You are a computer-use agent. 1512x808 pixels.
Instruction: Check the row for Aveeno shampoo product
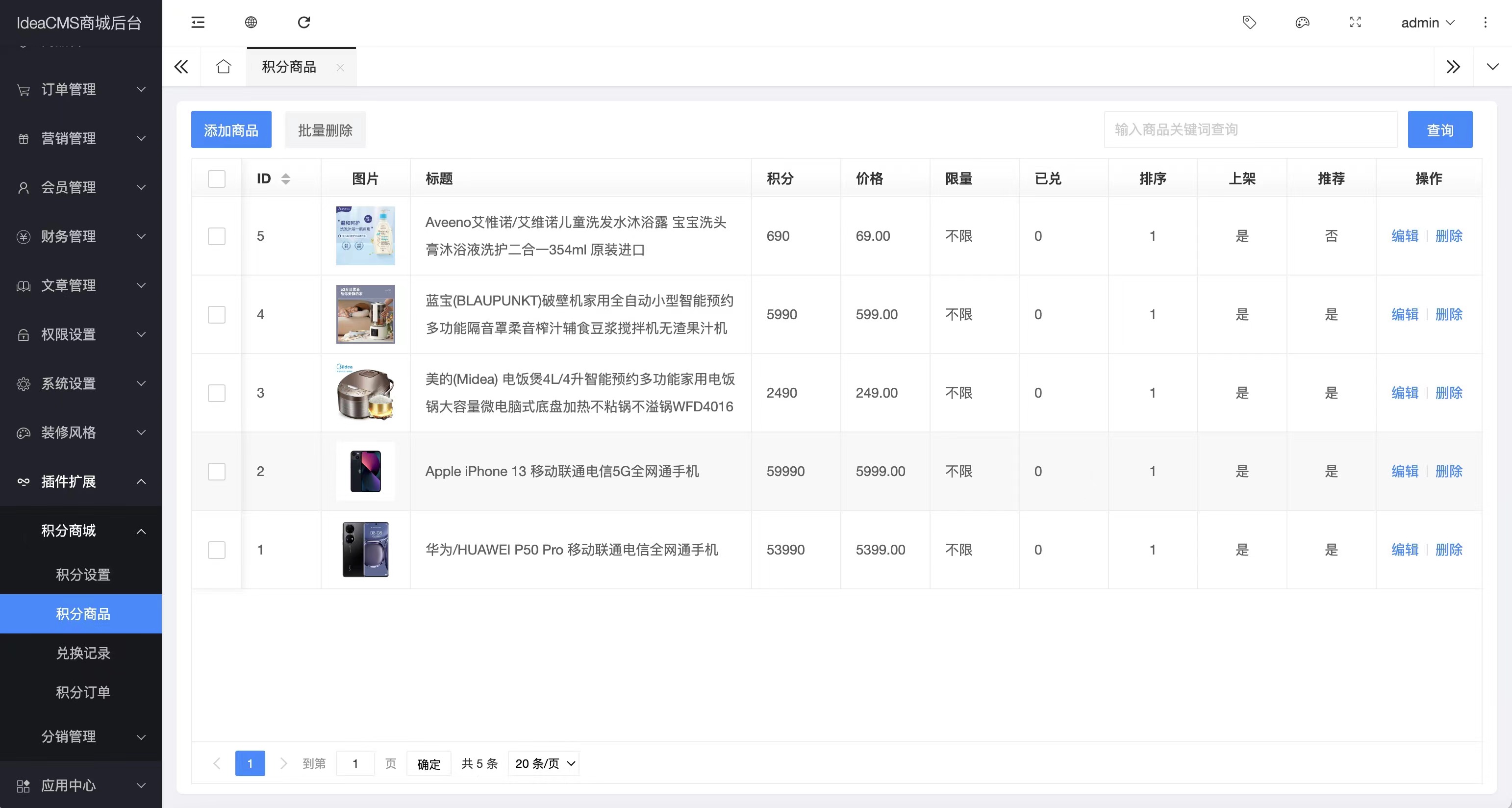pyautogui.click(x=217, y=236)
